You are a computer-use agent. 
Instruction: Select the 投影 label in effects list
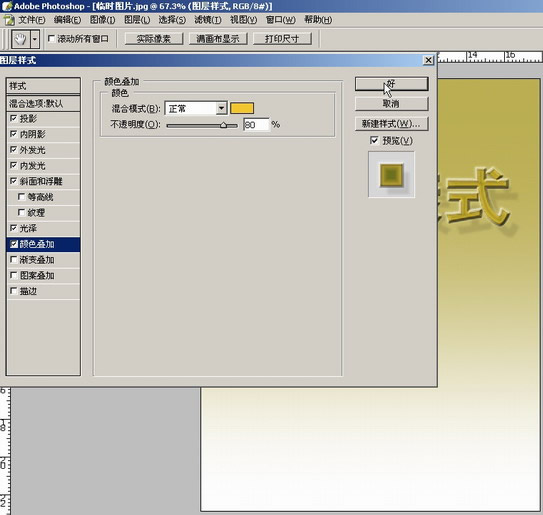click(x=28, y=118)
